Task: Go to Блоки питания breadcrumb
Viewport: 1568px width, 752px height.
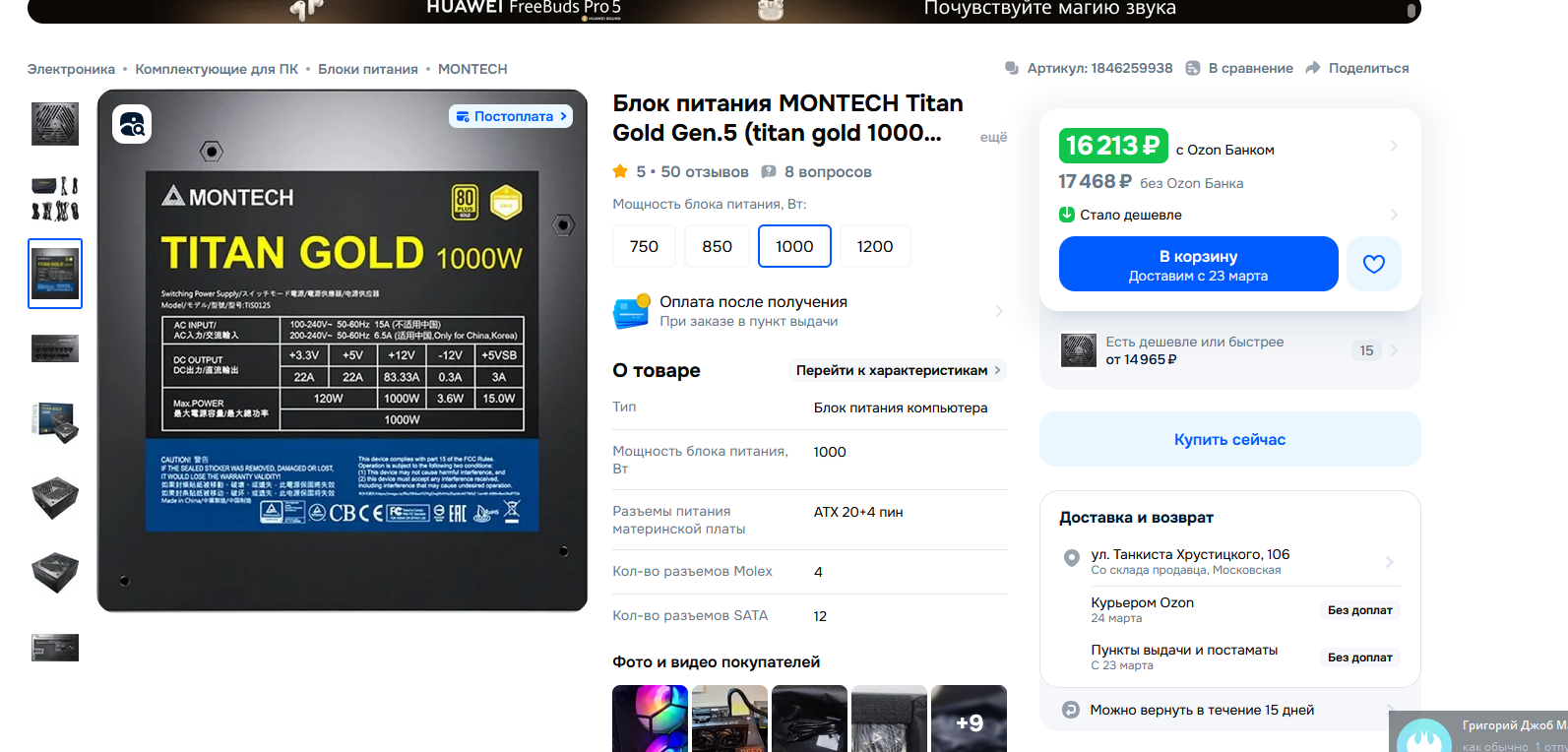Action: 368,69
